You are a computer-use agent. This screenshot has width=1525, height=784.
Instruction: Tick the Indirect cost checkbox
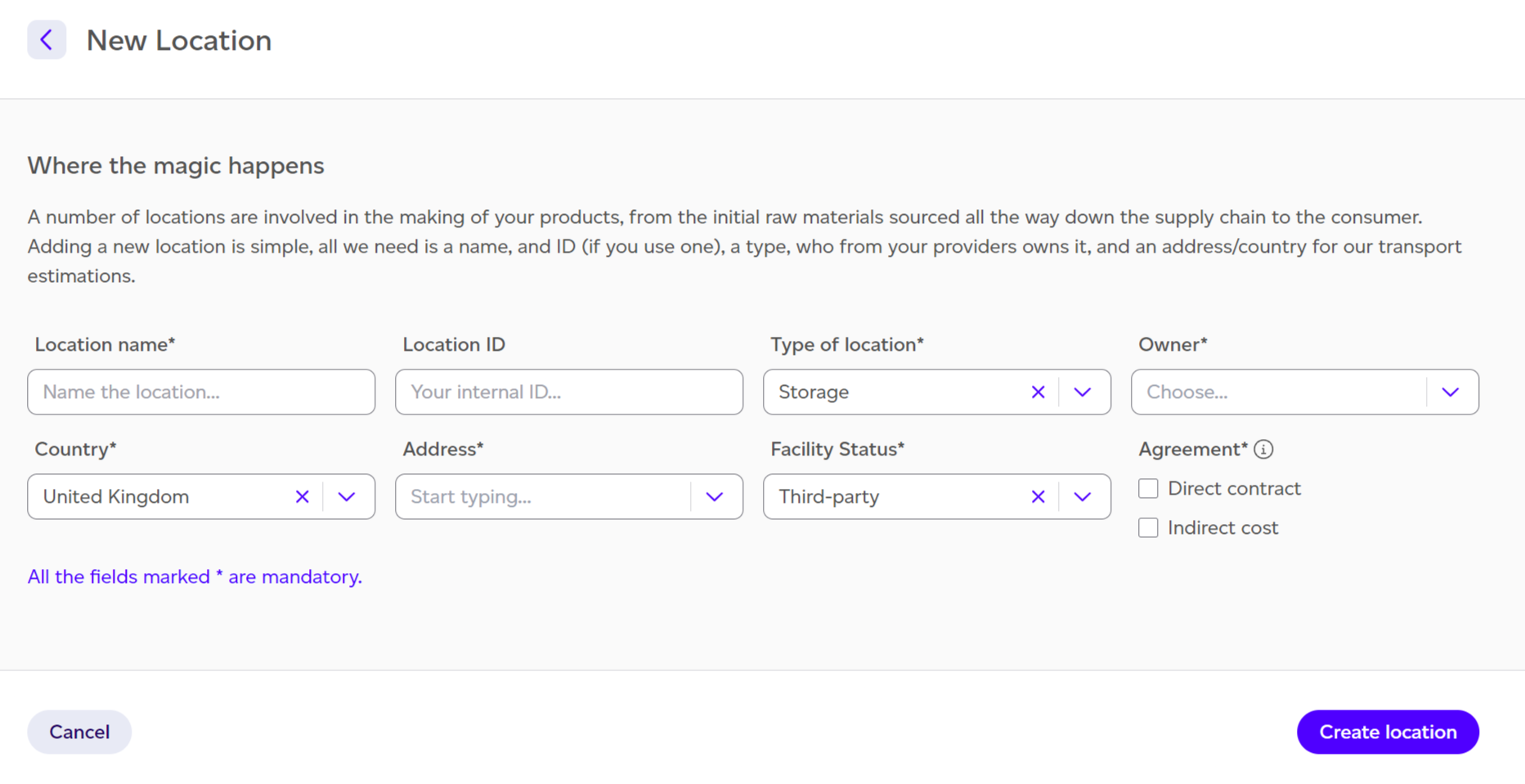(1148, 528)
